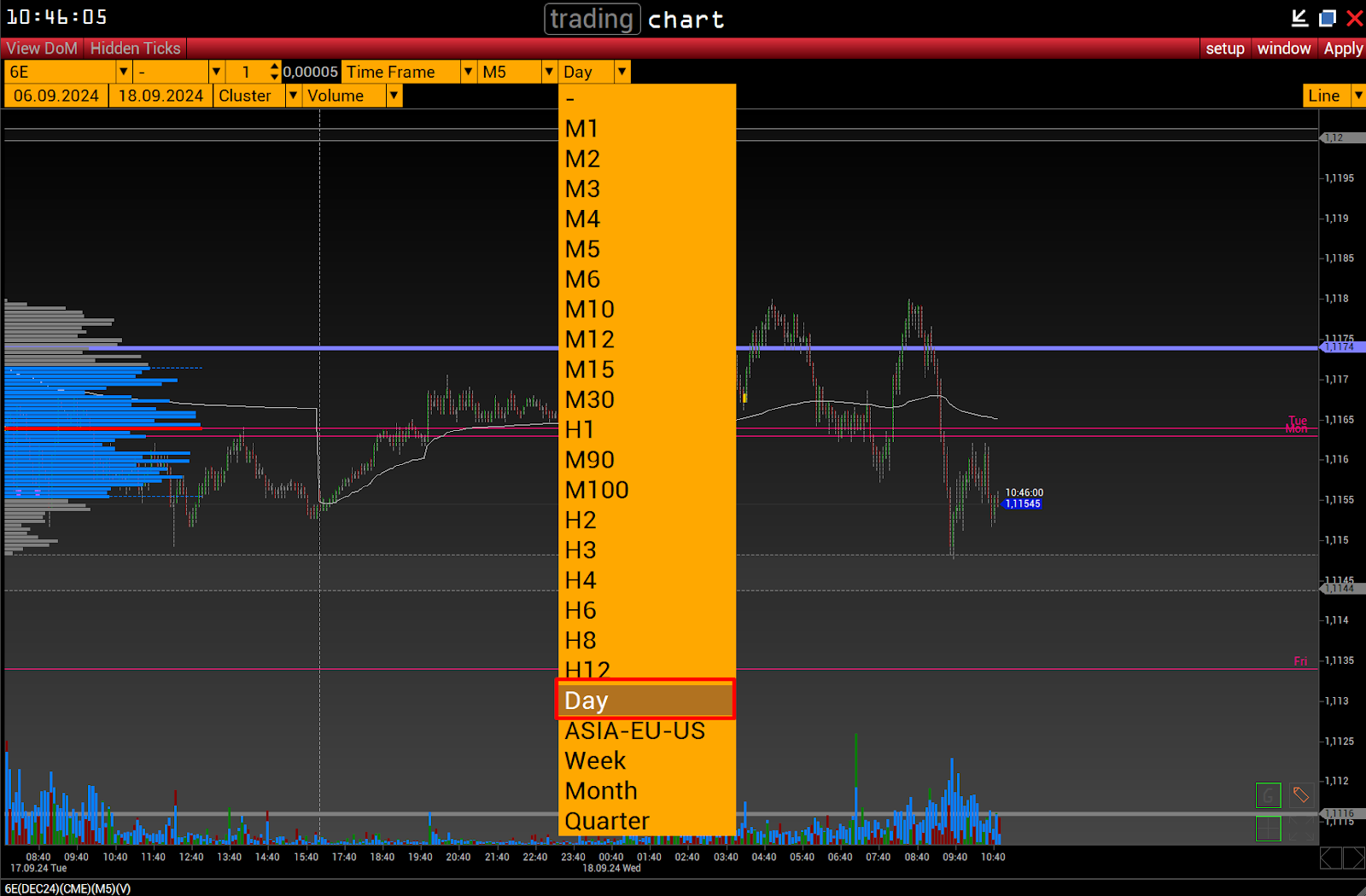Click the 06.09.2024 start date field
The height and width of the screenshot is (896, 1366).
[x=56, y=96]
